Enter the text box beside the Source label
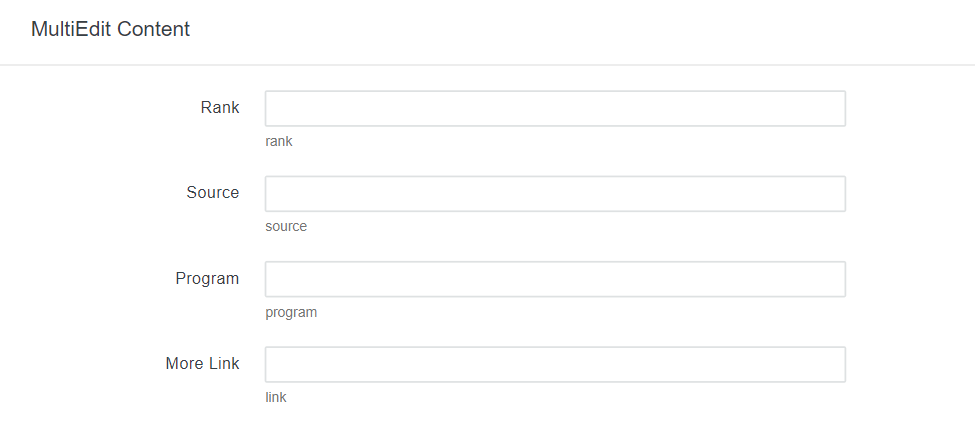 [x=555, y=194]
